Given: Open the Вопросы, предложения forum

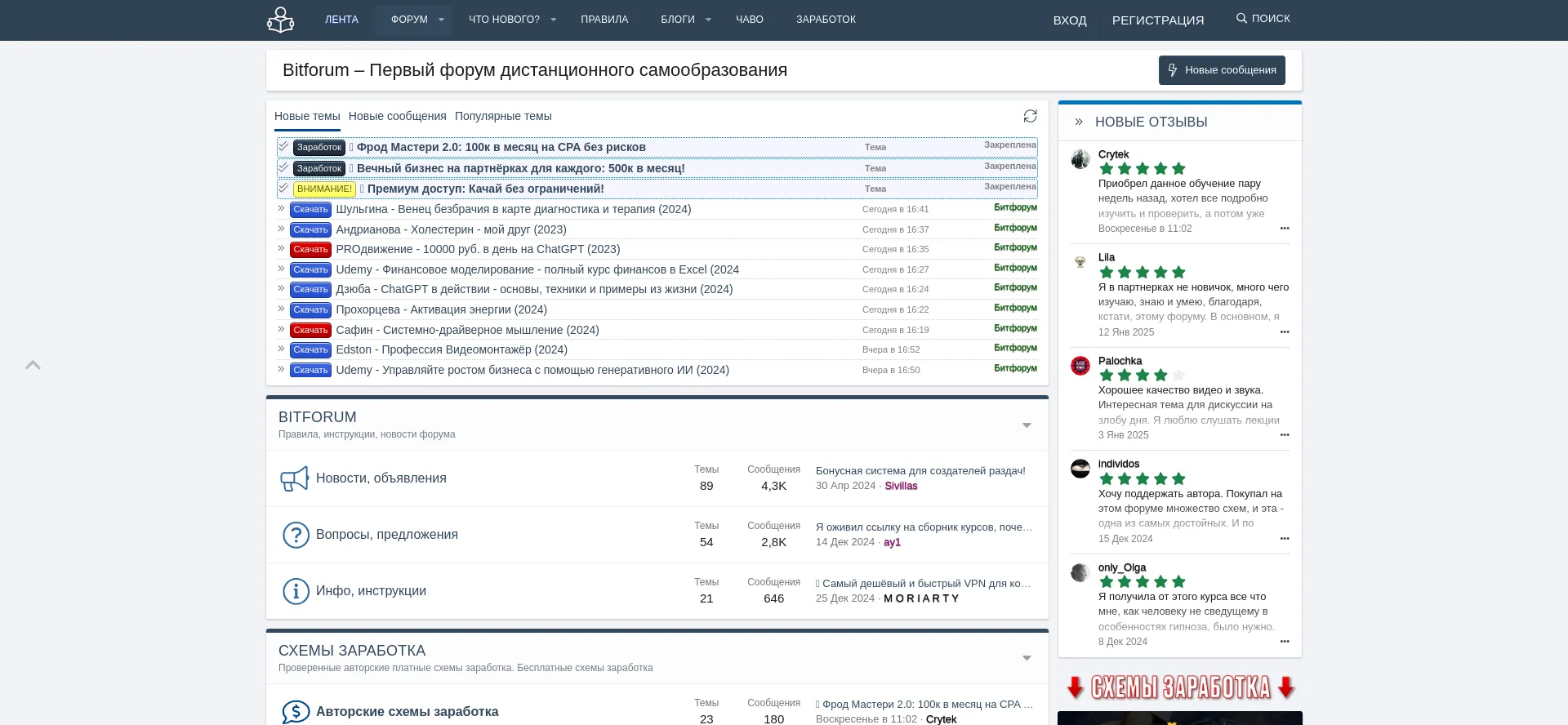Looking at the screenshot, I should pos(387,535).
